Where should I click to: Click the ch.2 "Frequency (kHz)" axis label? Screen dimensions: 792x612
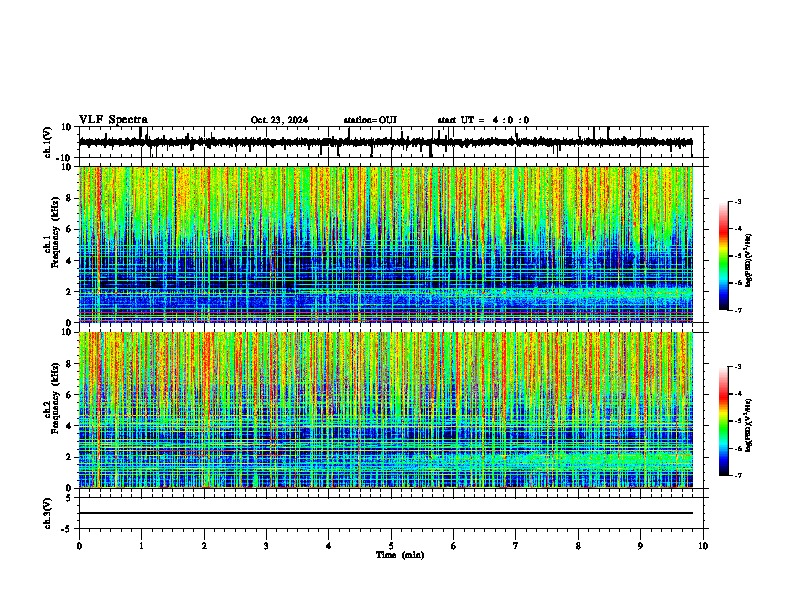[56, 398]
